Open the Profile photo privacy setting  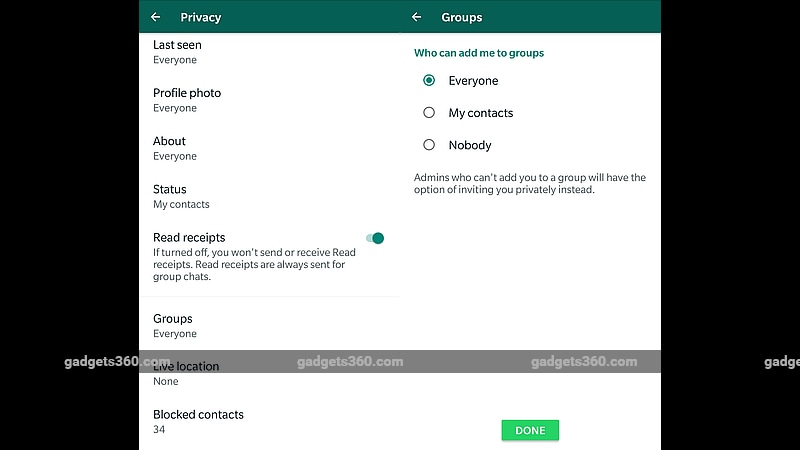tap(187, 100)
